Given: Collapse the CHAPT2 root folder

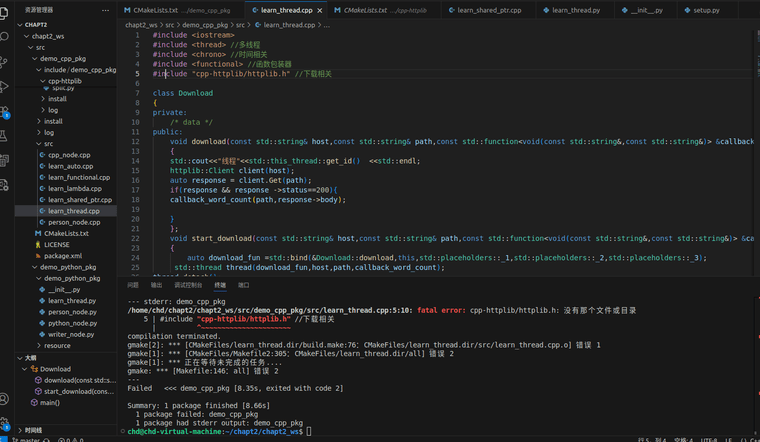Looking at the screenshot, I should pyautogui.click(x=20, y=25).
